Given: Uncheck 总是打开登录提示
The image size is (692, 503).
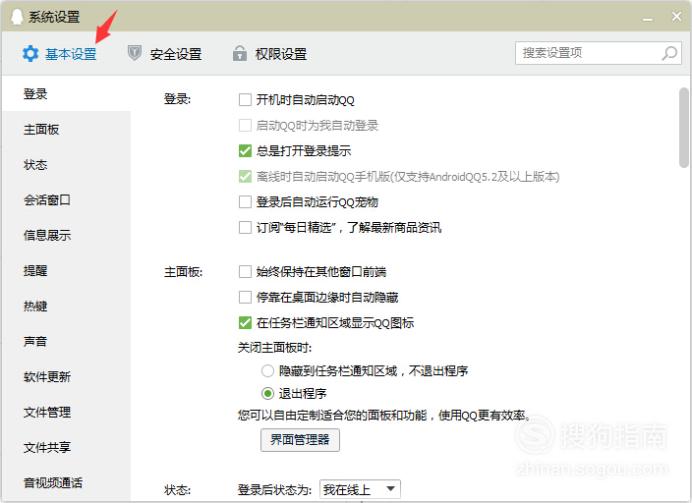Looking at the screenshot, I should pos(245,151).
